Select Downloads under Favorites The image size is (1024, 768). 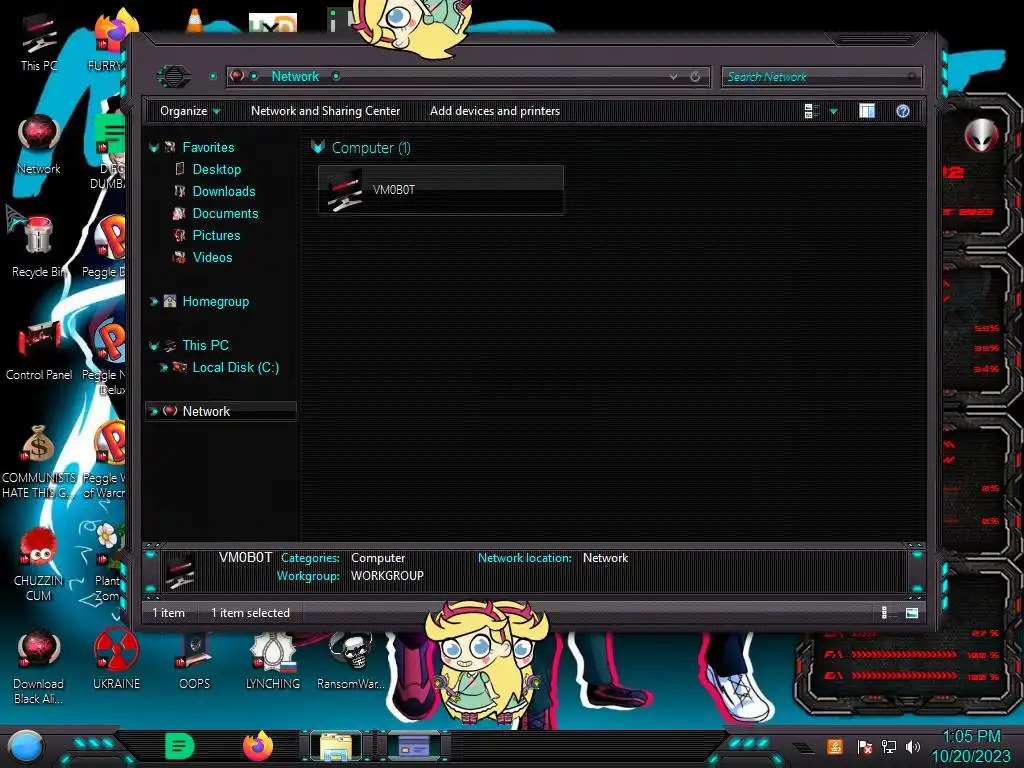pyautogui.click(x=223, y=191)
